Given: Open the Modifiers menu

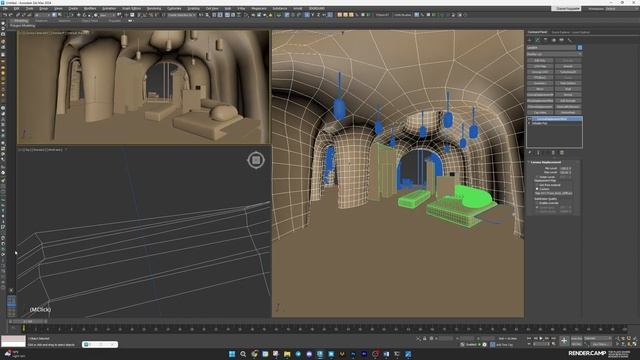Looking at the screenshot, I should (x=90, y=8).
